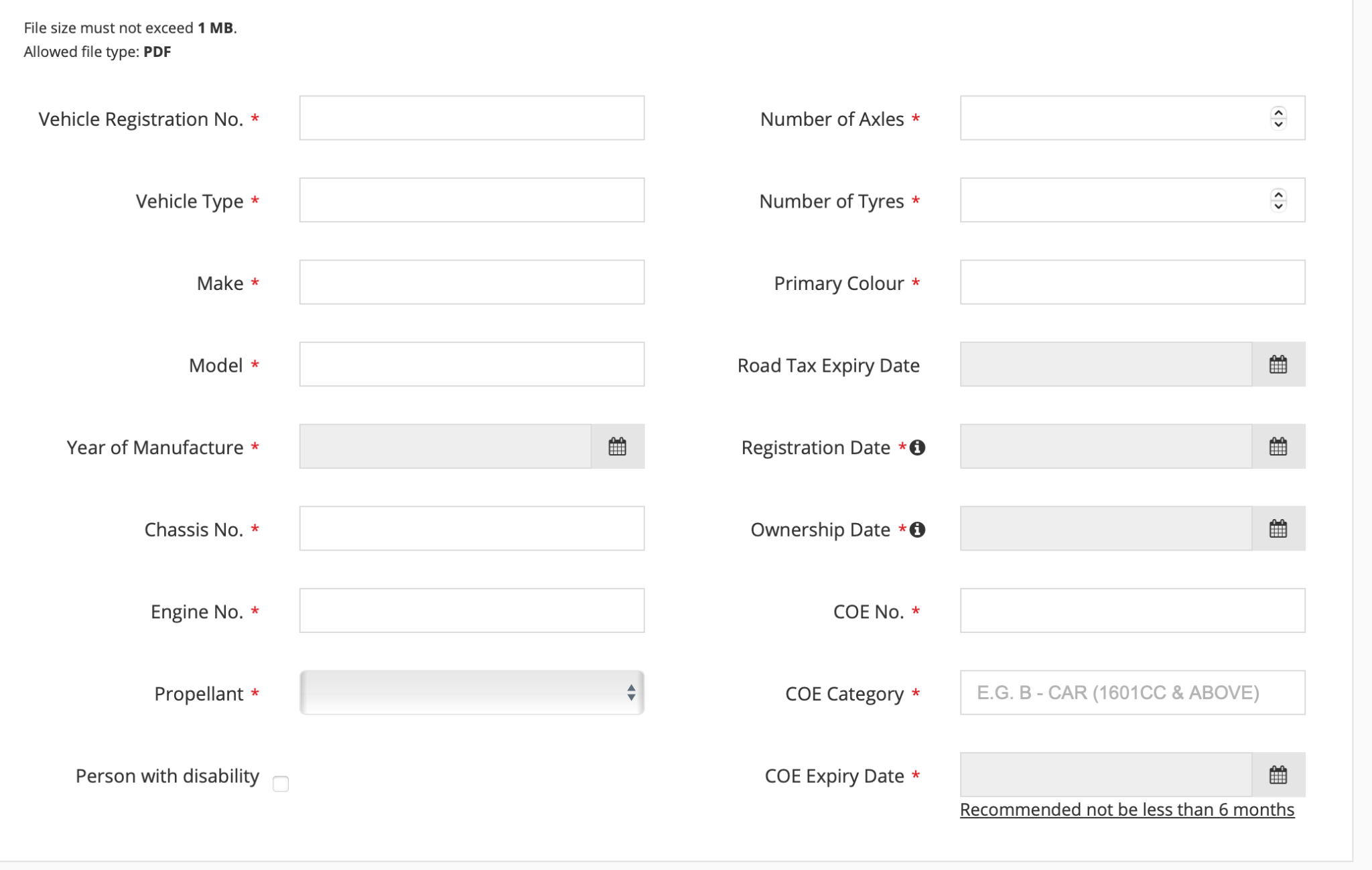Open Road Tax Expiry Date calendar
The width and height of the screenshot is (1372, 870).
[x=1278, y=364]
